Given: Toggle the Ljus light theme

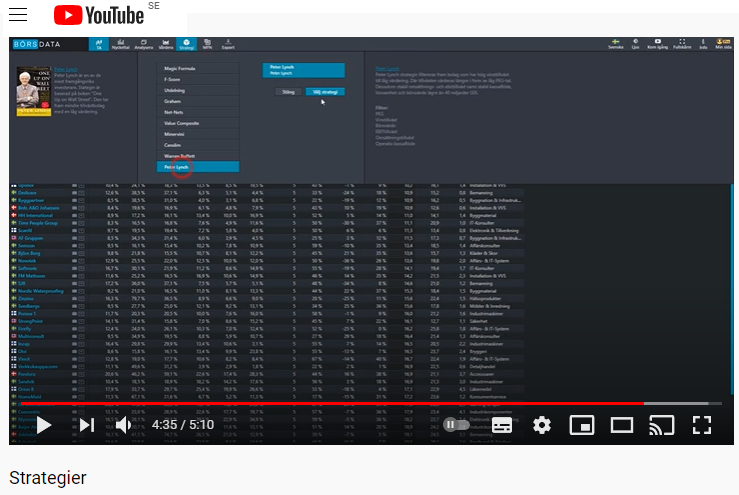Looking at the screenshot, I should (635, 44).
